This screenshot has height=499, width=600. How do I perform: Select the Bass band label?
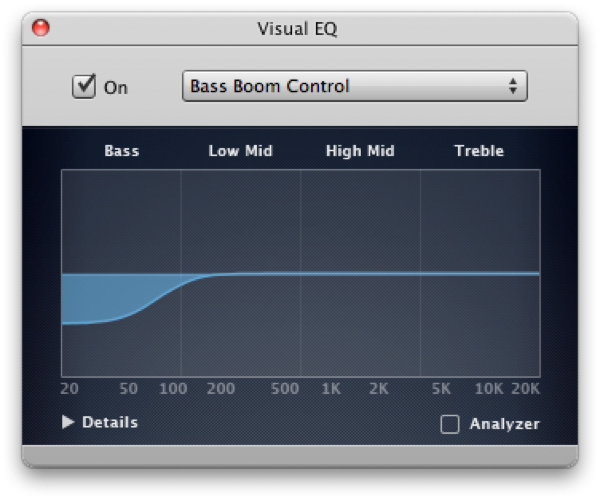point(122,151)
